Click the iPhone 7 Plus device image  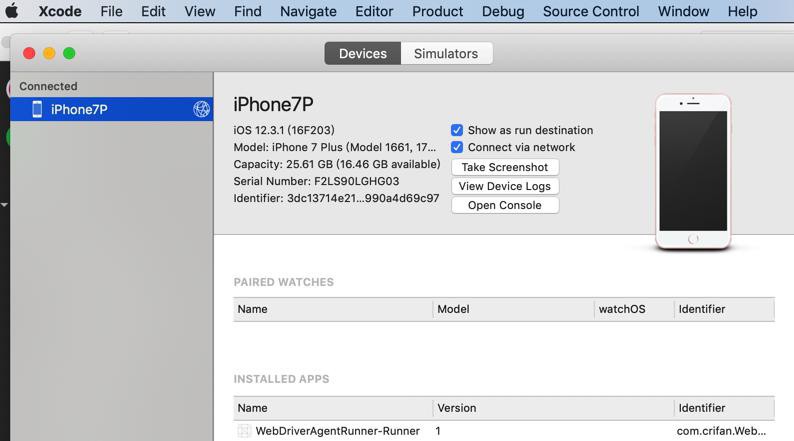pos(693,171)
